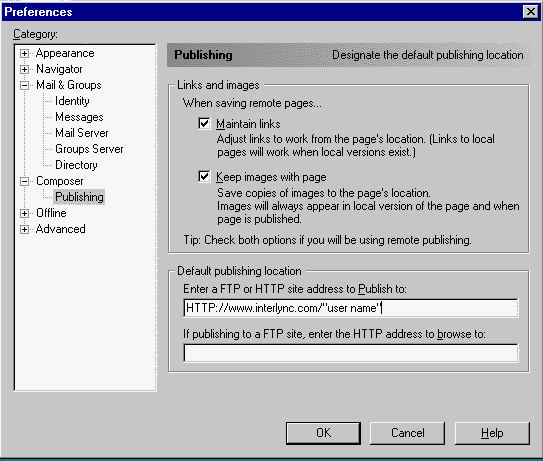This screenshot has height=461, width=543.
Task: Select Publishing under Composer
Action: coord(79,197)
